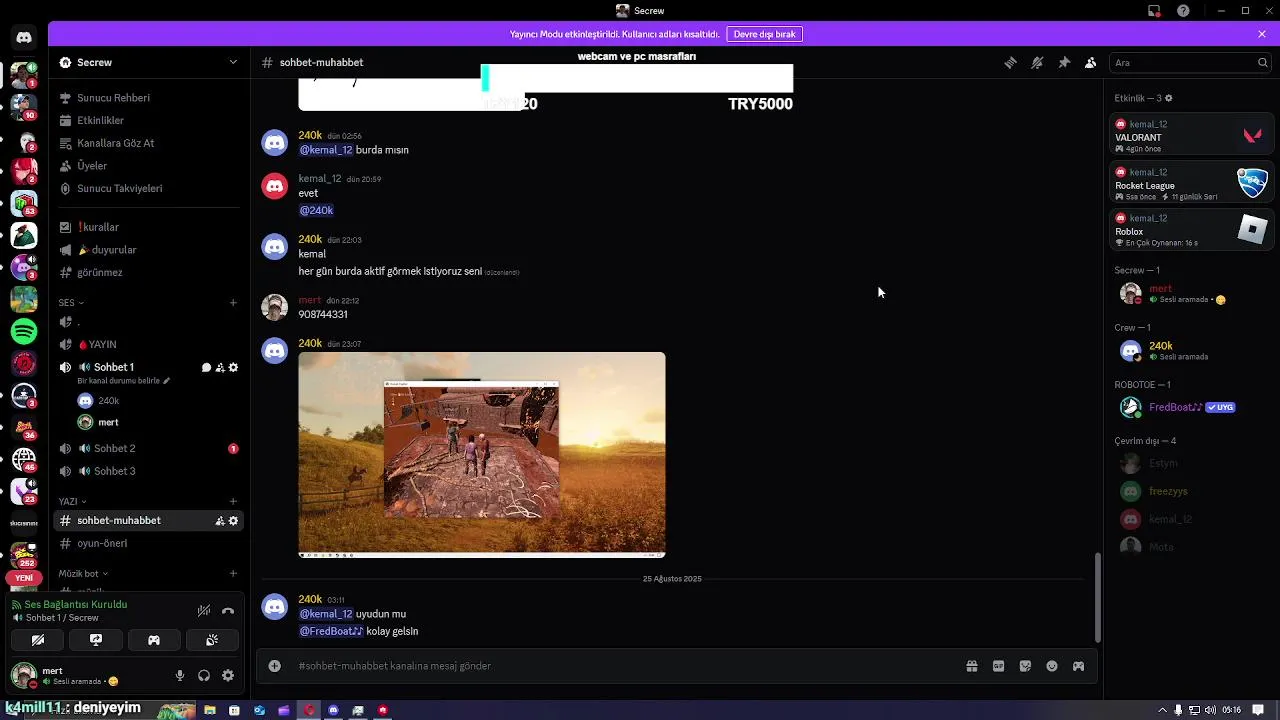Click the @FredBoat mention
The height and width of the screenshot is (720, 1280).
coord(331,631)
